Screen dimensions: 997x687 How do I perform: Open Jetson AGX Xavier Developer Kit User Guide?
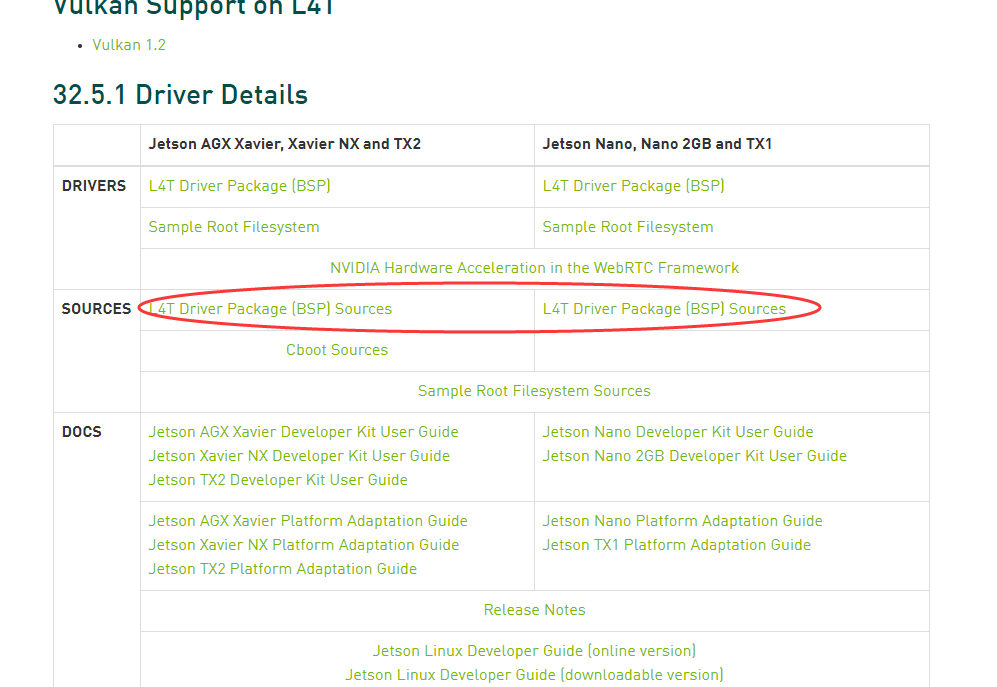click(305, 432)
